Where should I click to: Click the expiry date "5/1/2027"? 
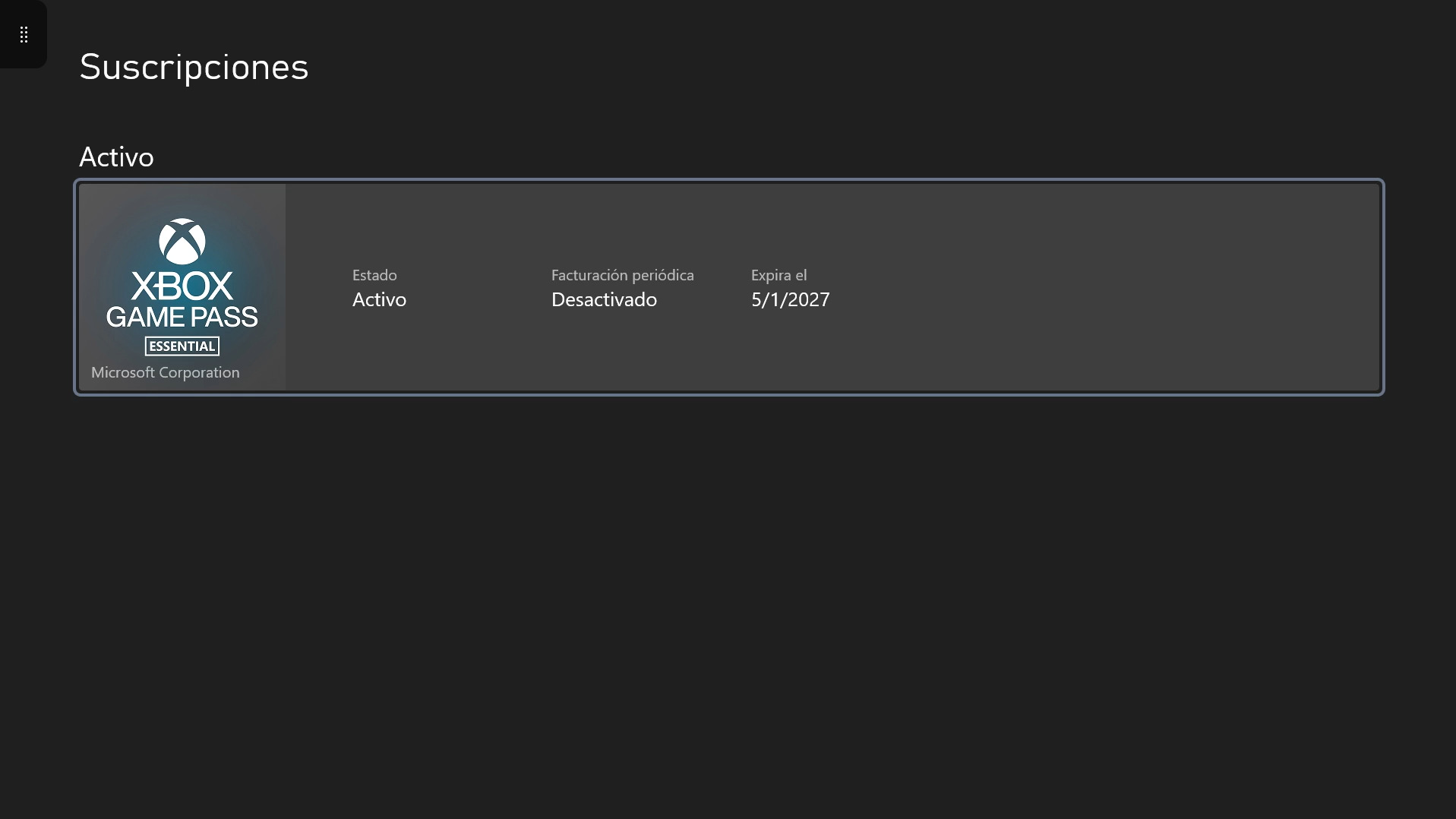[790, 299]
